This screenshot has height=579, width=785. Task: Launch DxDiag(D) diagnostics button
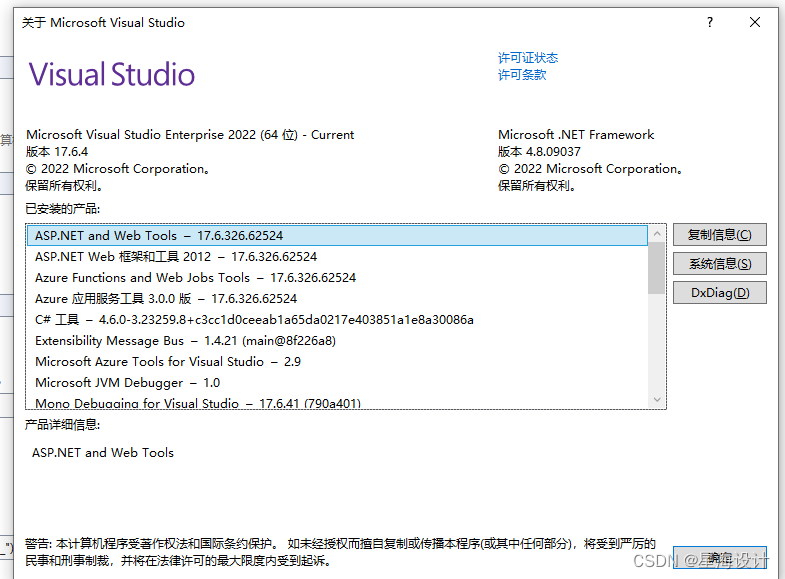click(x=719, y=293)
